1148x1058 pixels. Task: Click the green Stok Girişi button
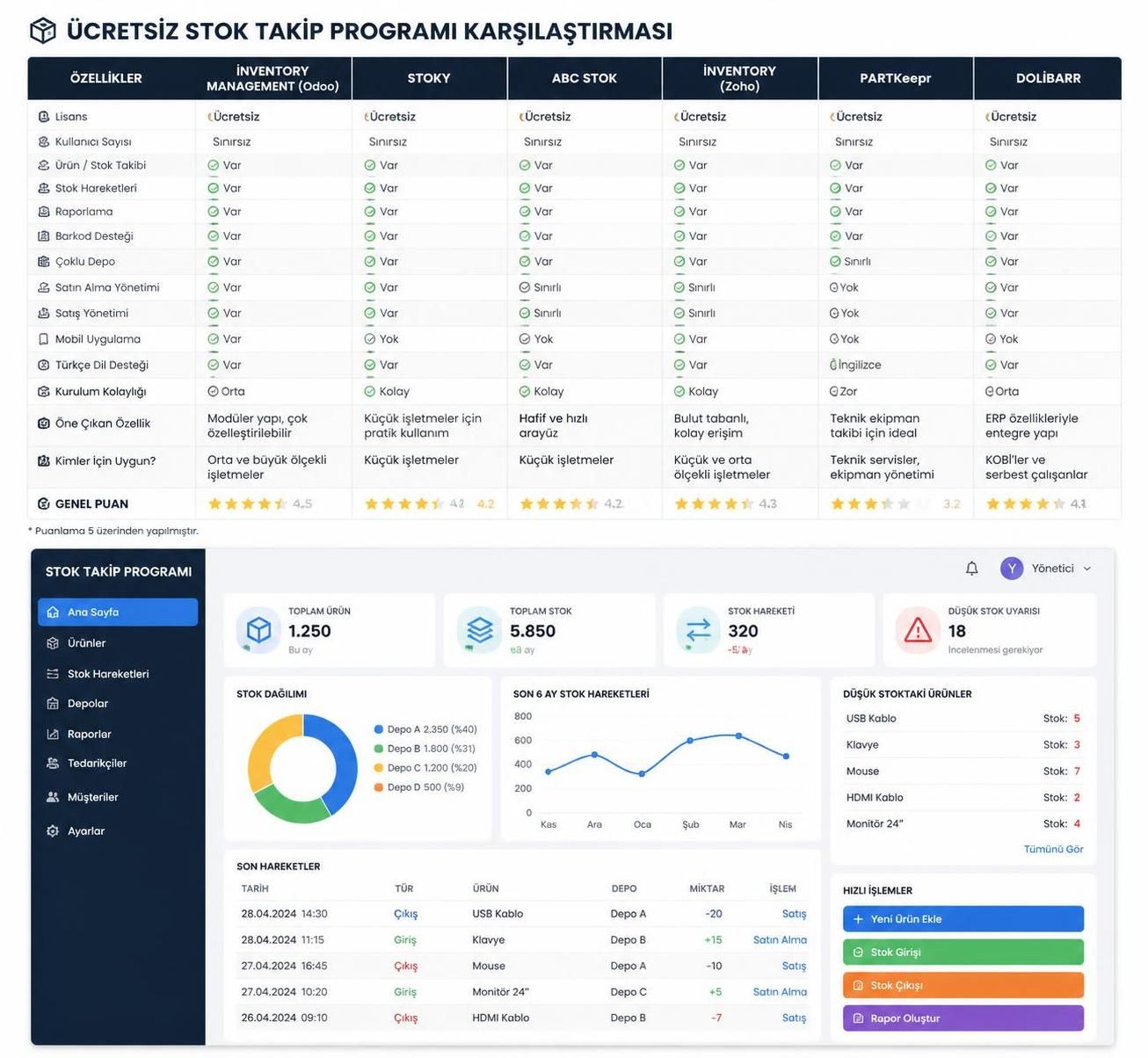(x=963, y=953)
